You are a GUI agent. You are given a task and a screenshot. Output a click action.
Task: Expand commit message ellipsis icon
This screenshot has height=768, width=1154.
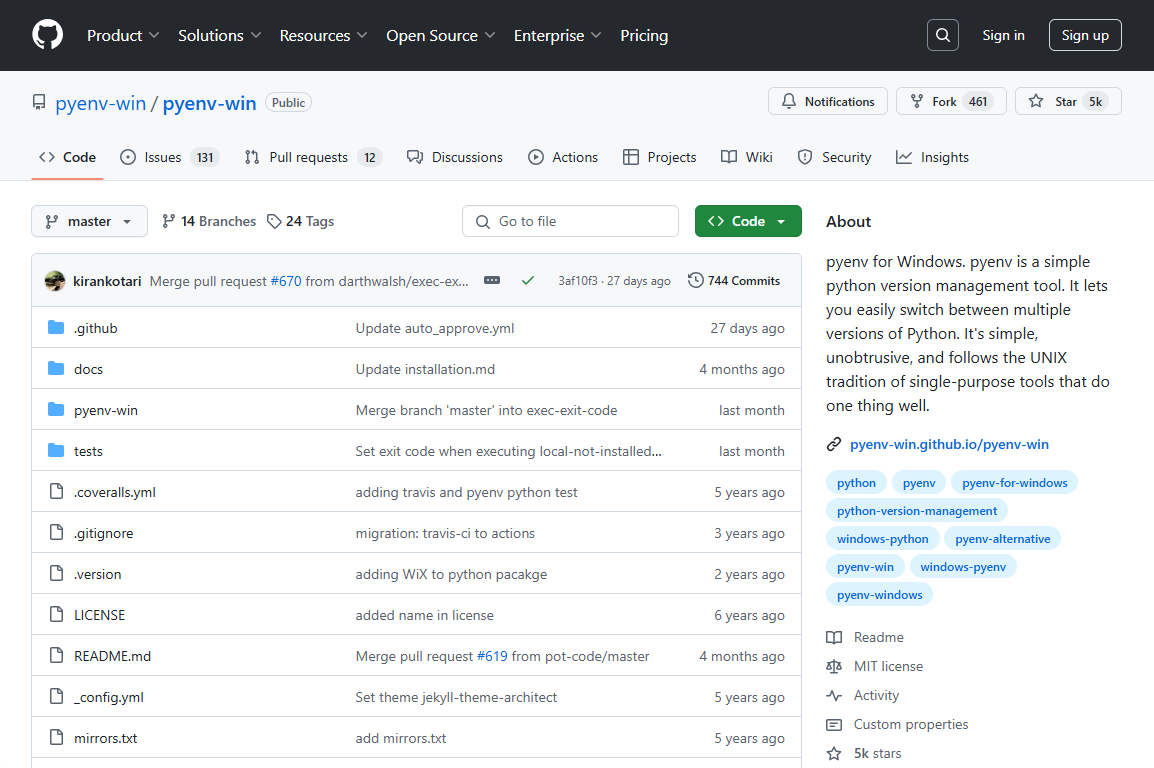[x=492, y=280]
